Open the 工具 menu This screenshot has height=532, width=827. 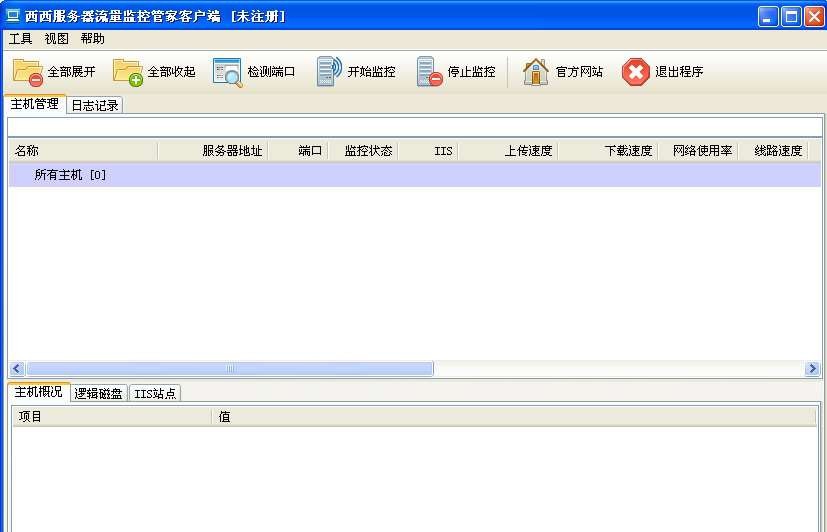click(x=21, y=38)
